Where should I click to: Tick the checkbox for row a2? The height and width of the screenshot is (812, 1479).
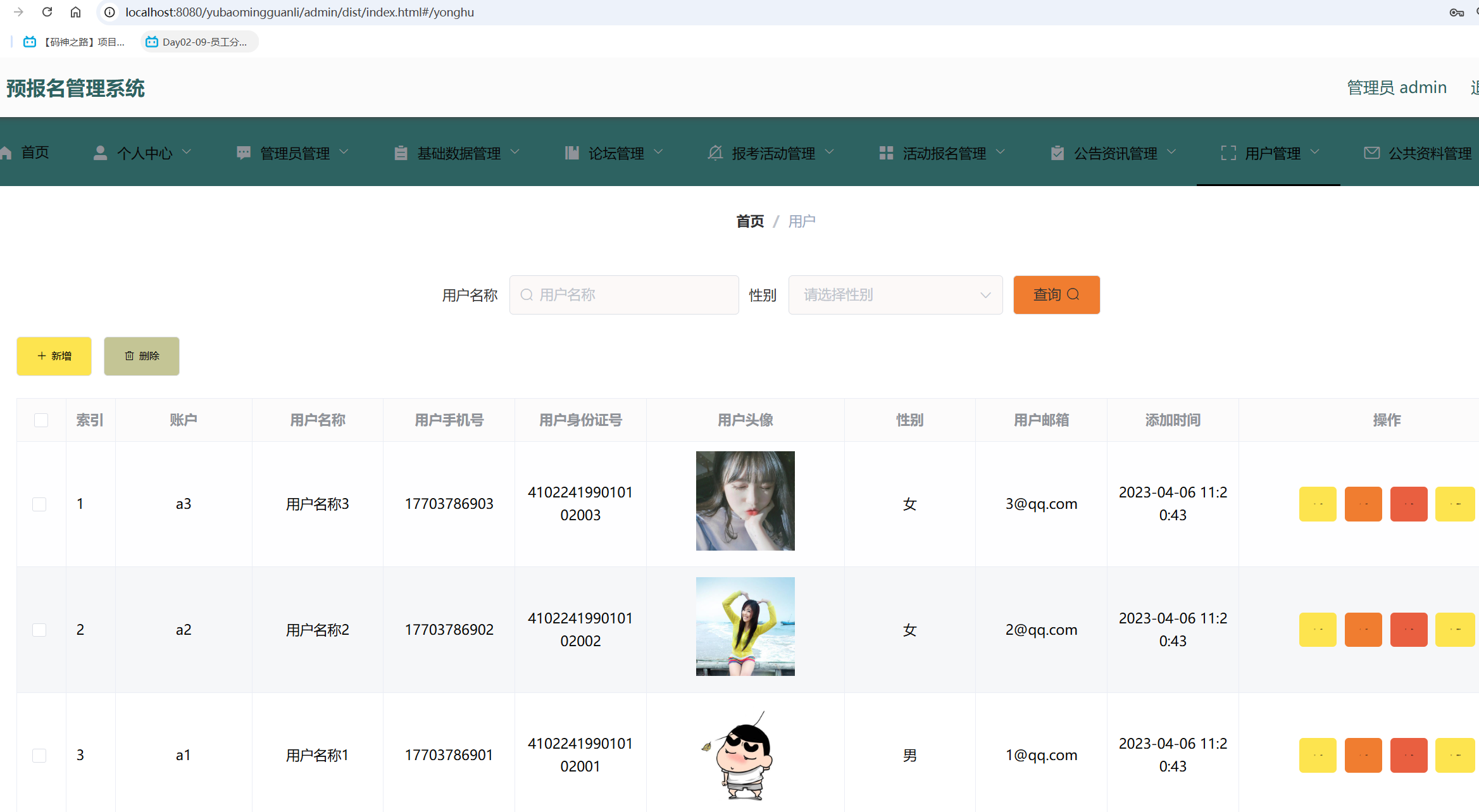click(39, 630)
